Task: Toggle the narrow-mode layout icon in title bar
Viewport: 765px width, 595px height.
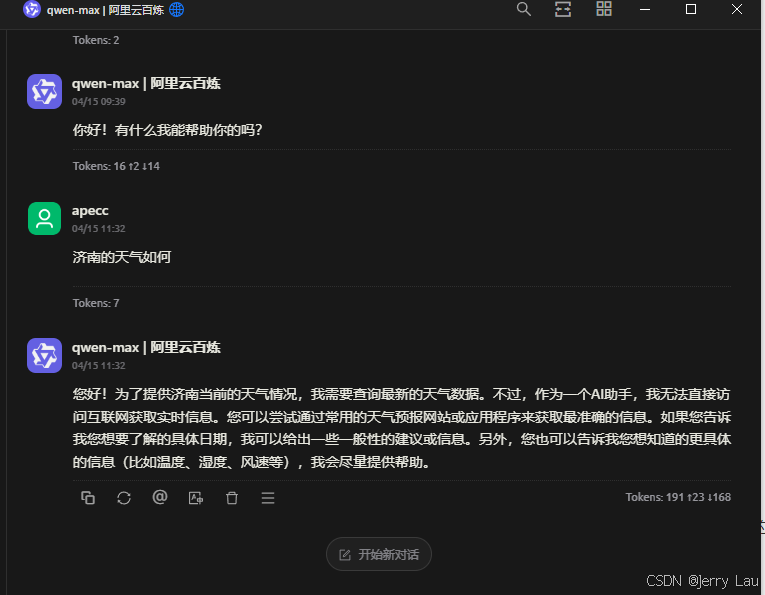Action: pos(563,9)
